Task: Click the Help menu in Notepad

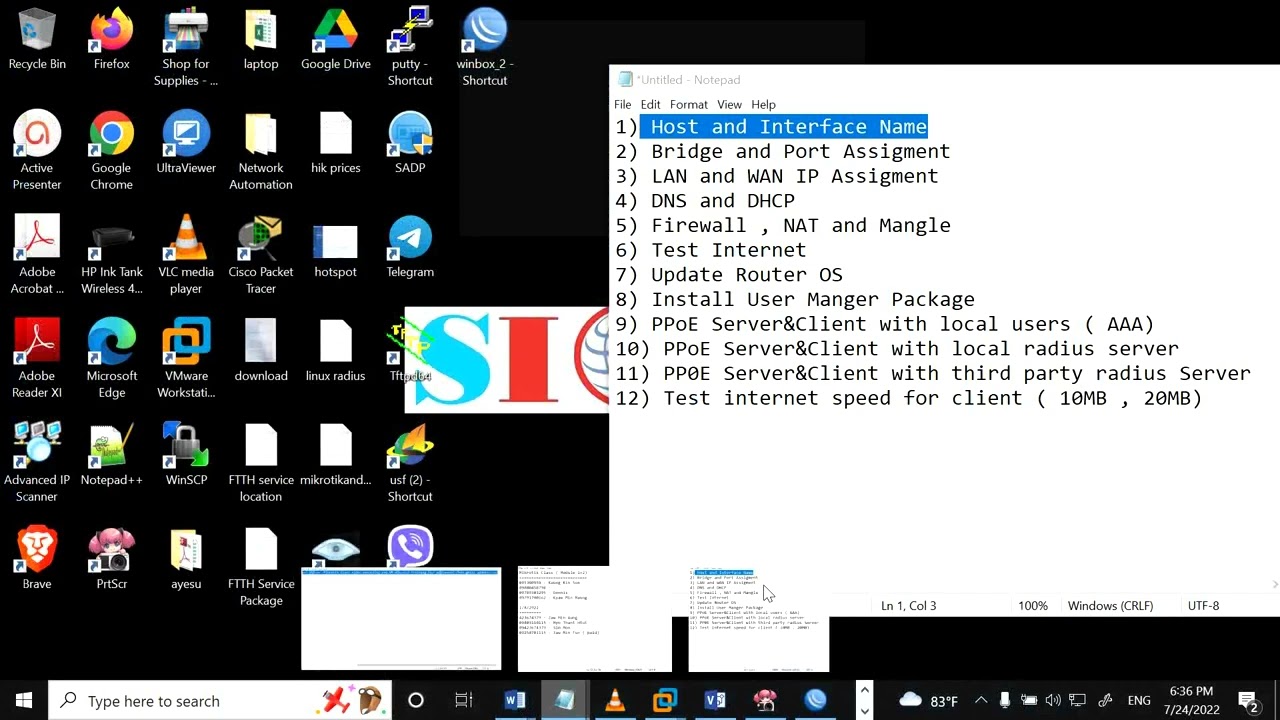Action: point(763,104)
